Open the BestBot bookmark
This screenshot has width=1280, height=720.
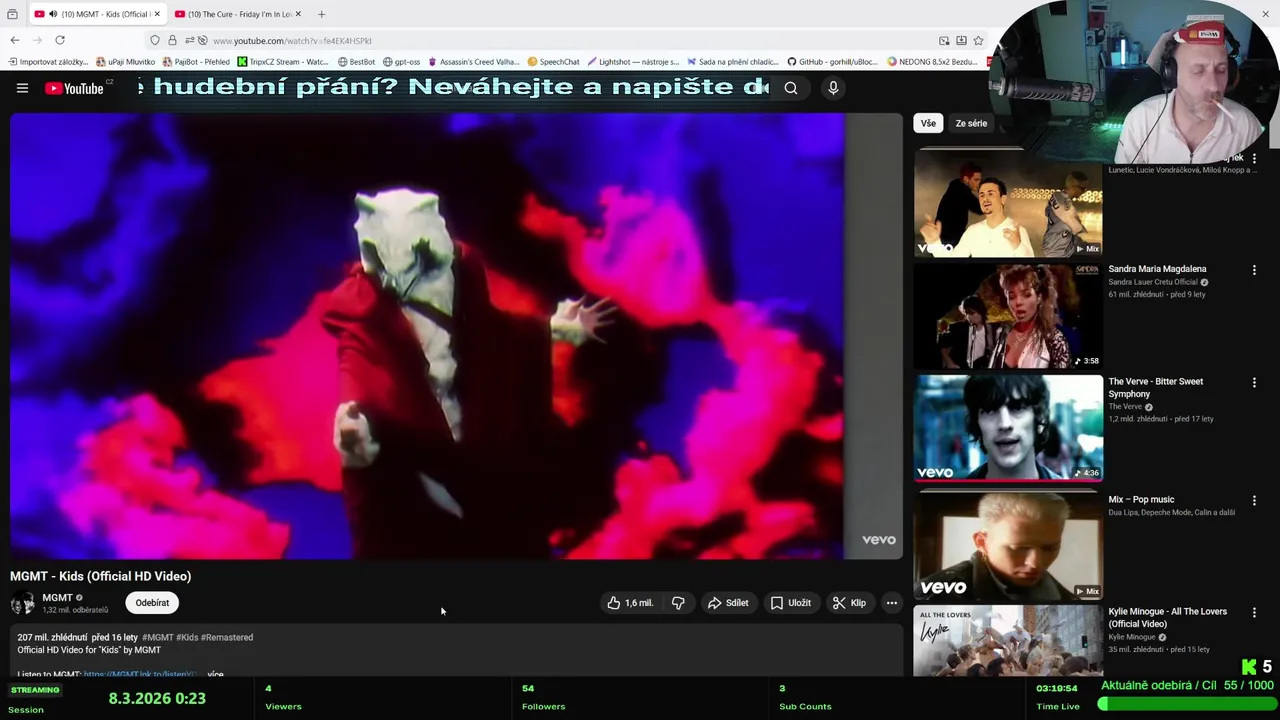356,62
